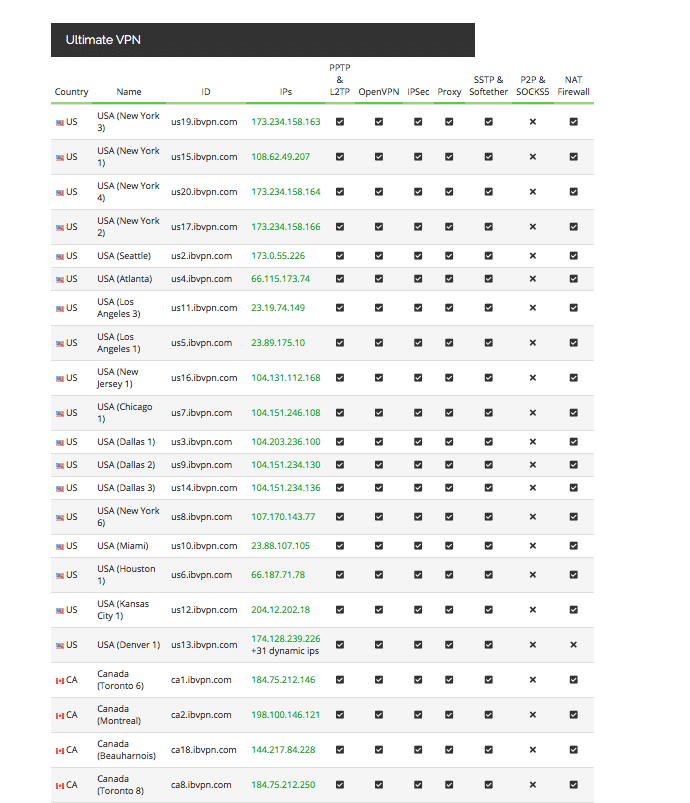Click the US flag in USA (Dallas 3) row

(60, 489)
